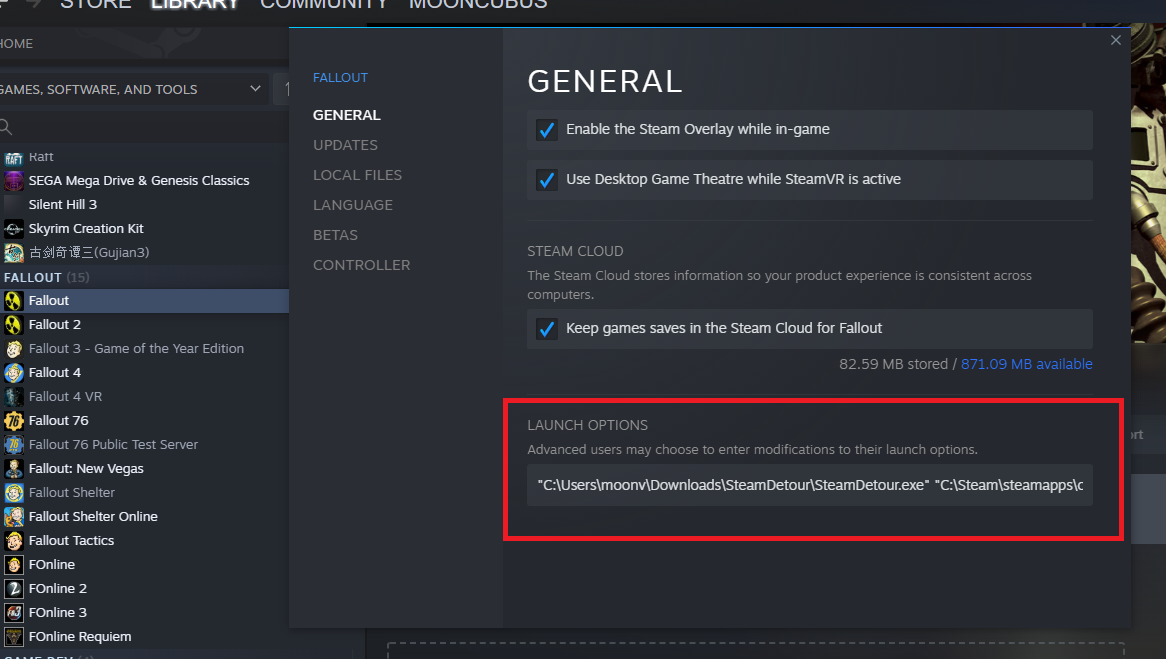
Task: Uncheck Keep games saves in Steam Cloud
Action: [546, 329]
